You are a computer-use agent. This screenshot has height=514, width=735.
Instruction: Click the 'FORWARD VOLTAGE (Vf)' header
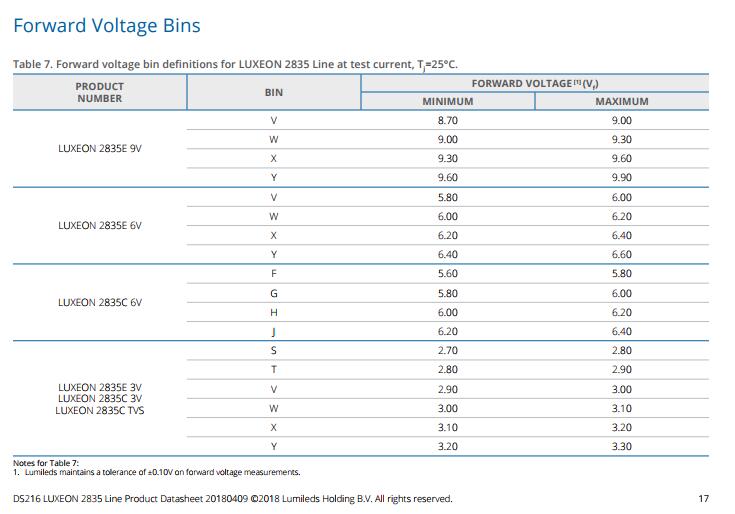(x=535, y=83)
